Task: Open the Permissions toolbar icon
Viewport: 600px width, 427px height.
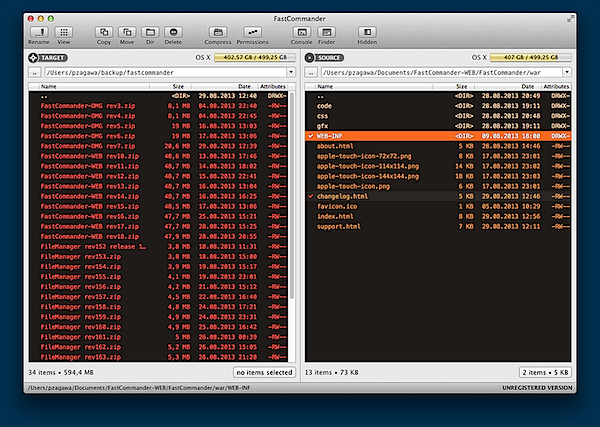Action: coord(253,32)
